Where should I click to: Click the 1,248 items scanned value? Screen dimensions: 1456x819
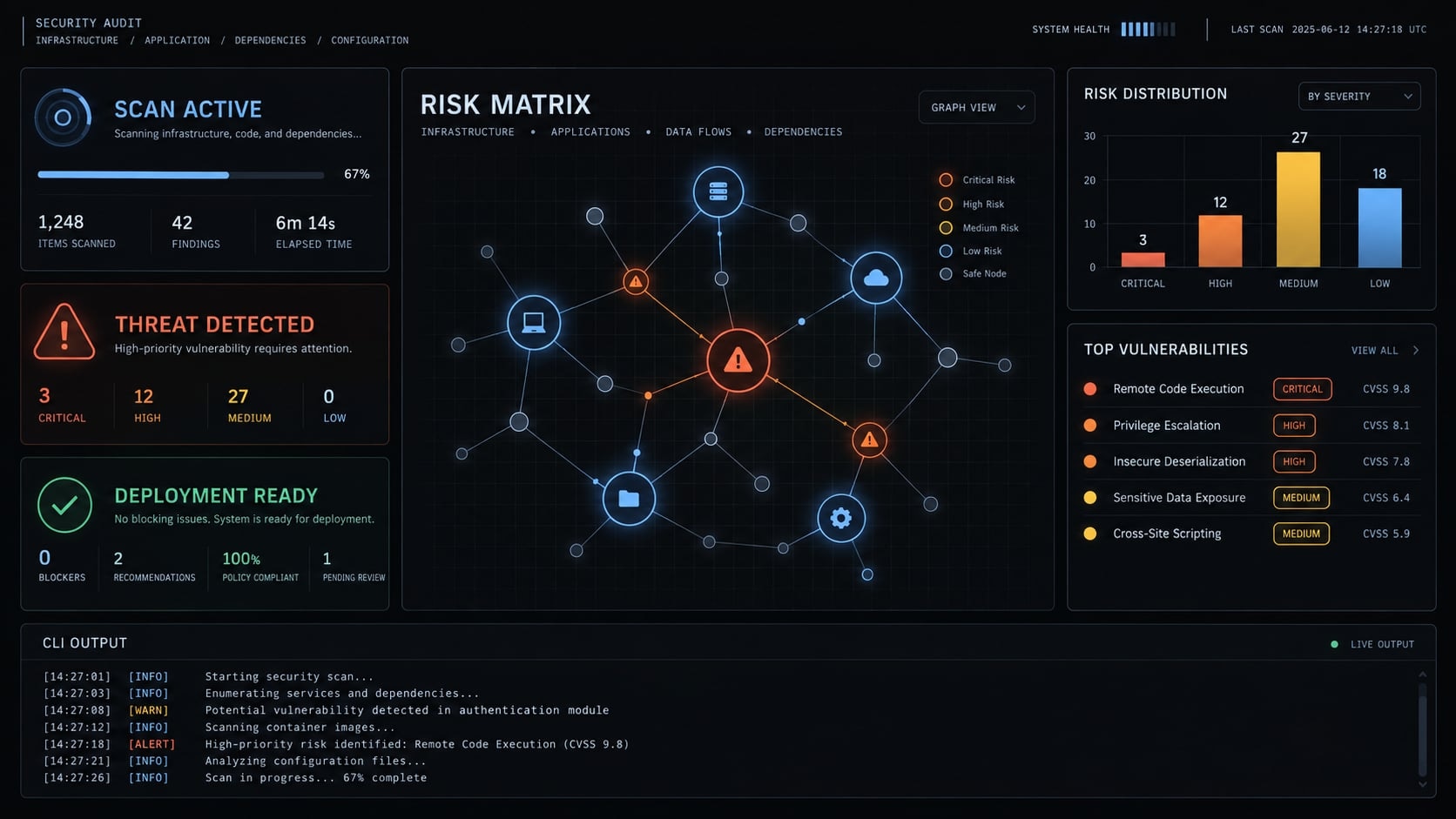pyautogui.click(x=61, y=222)
